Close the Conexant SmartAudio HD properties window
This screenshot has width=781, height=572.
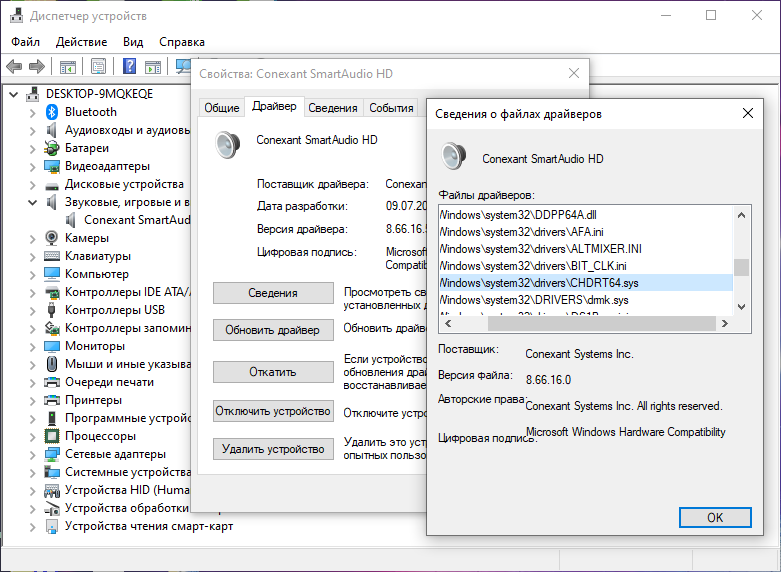point(574,73)
